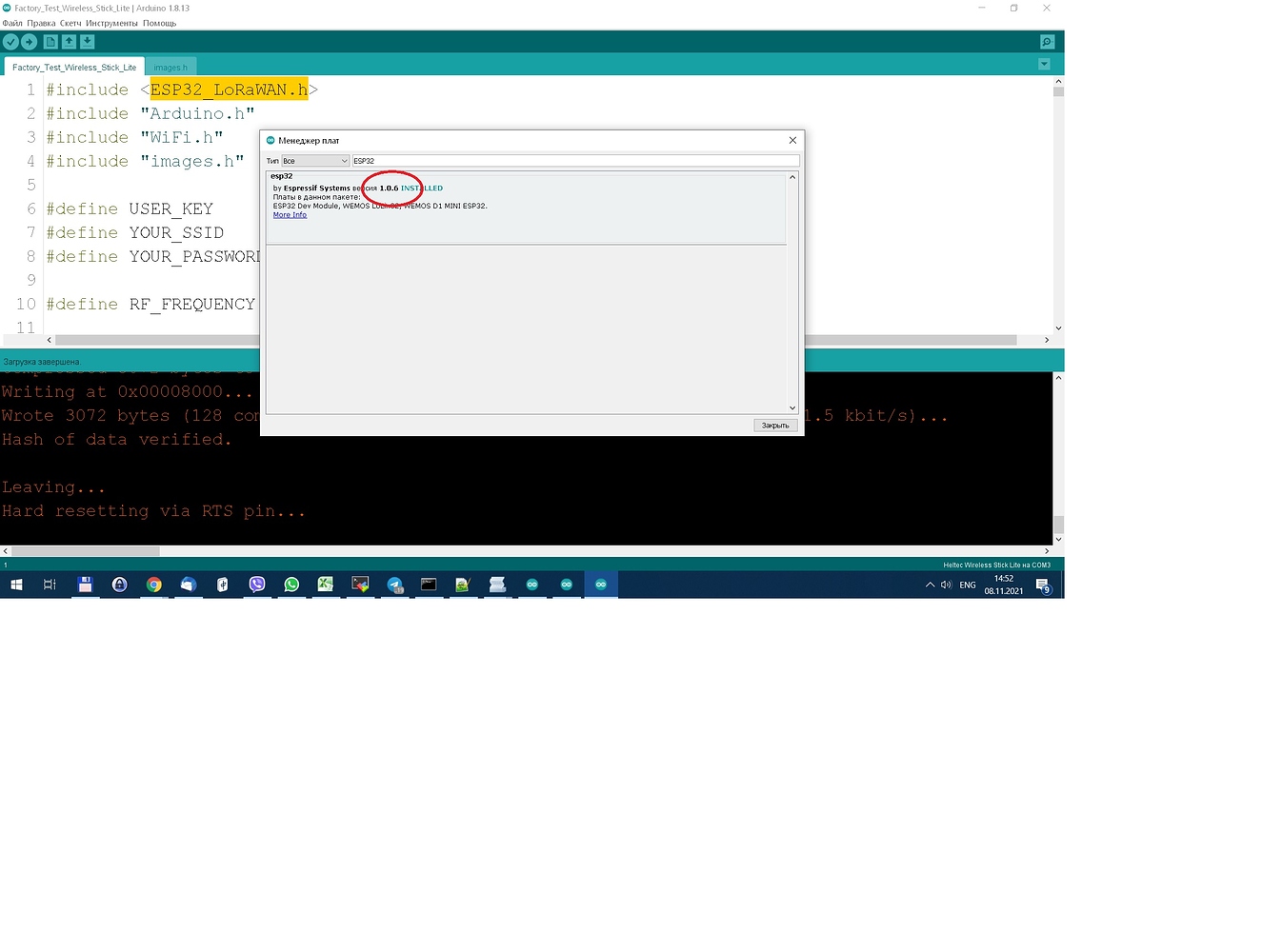The height and width of the screenshot is (952, 1282).
Task: Expand the board type 'Все' dropdown
Action: point(315,161)
